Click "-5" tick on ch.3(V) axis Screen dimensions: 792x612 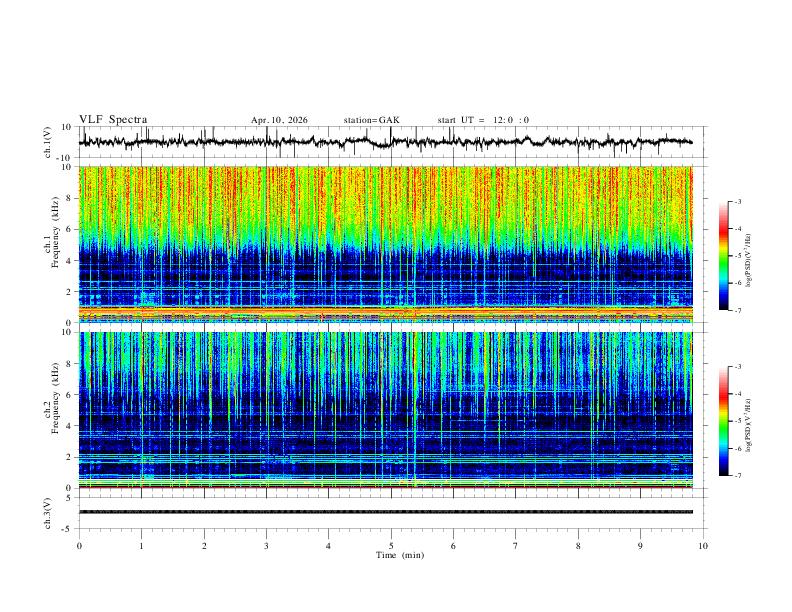68,529
